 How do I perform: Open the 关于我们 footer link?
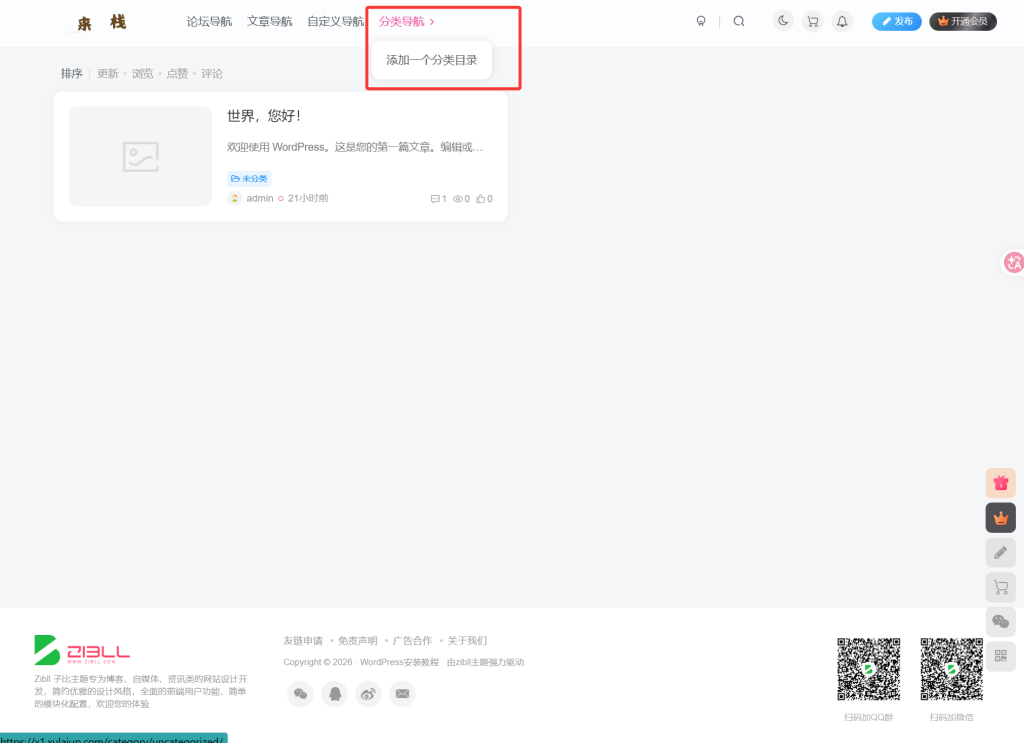tap(467, 640)
